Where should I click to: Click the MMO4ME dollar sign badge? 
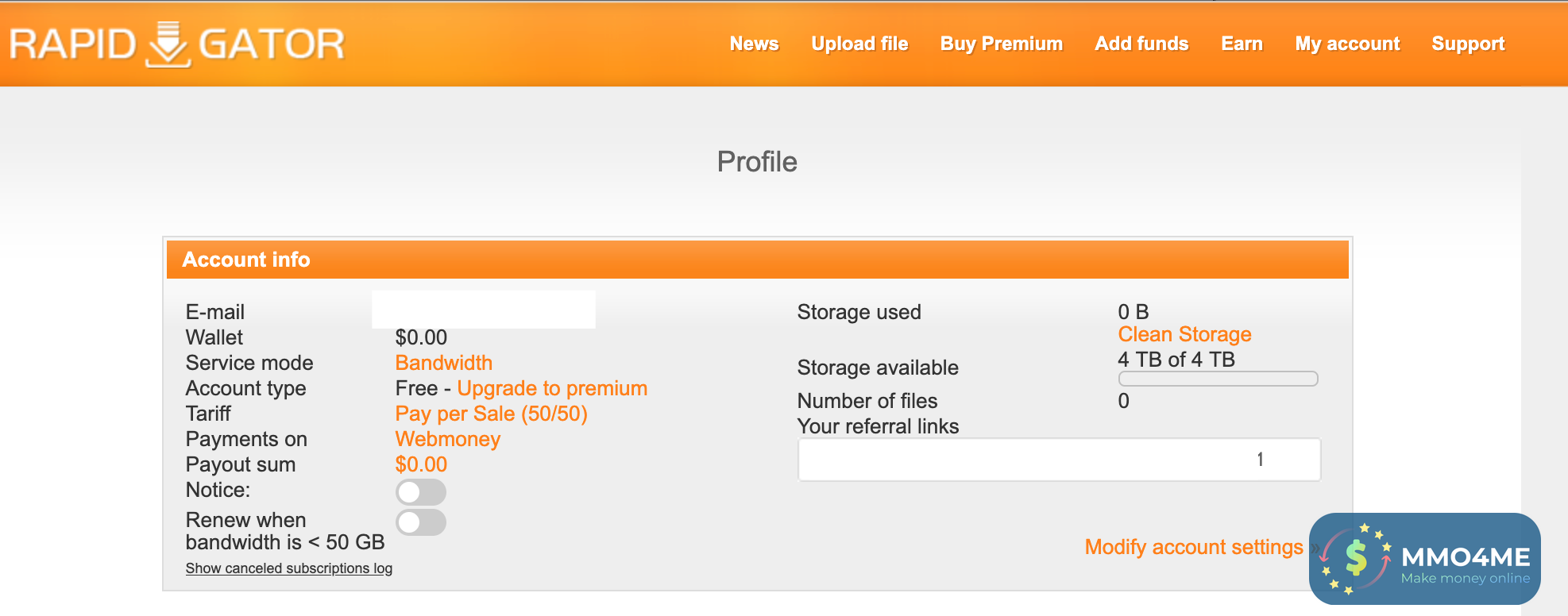[1356, 558]
